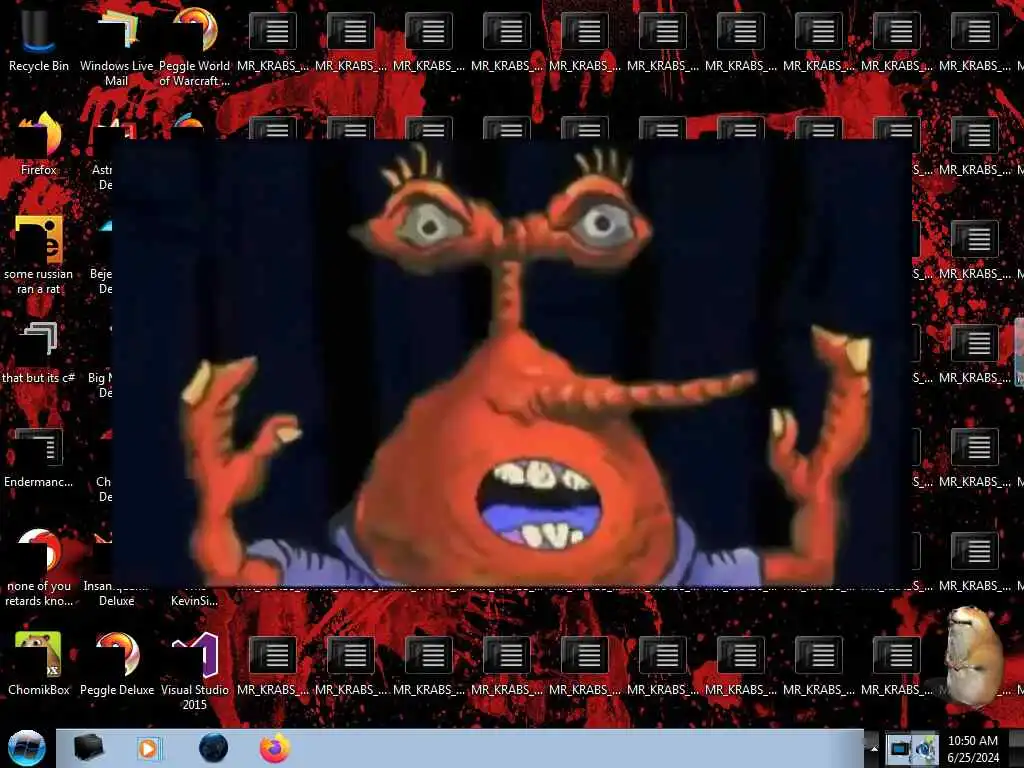Open the Windows Start menu orb
The width and height of the screenshot is (1024, 768).
pyautogui.click(x=26, y=748)
